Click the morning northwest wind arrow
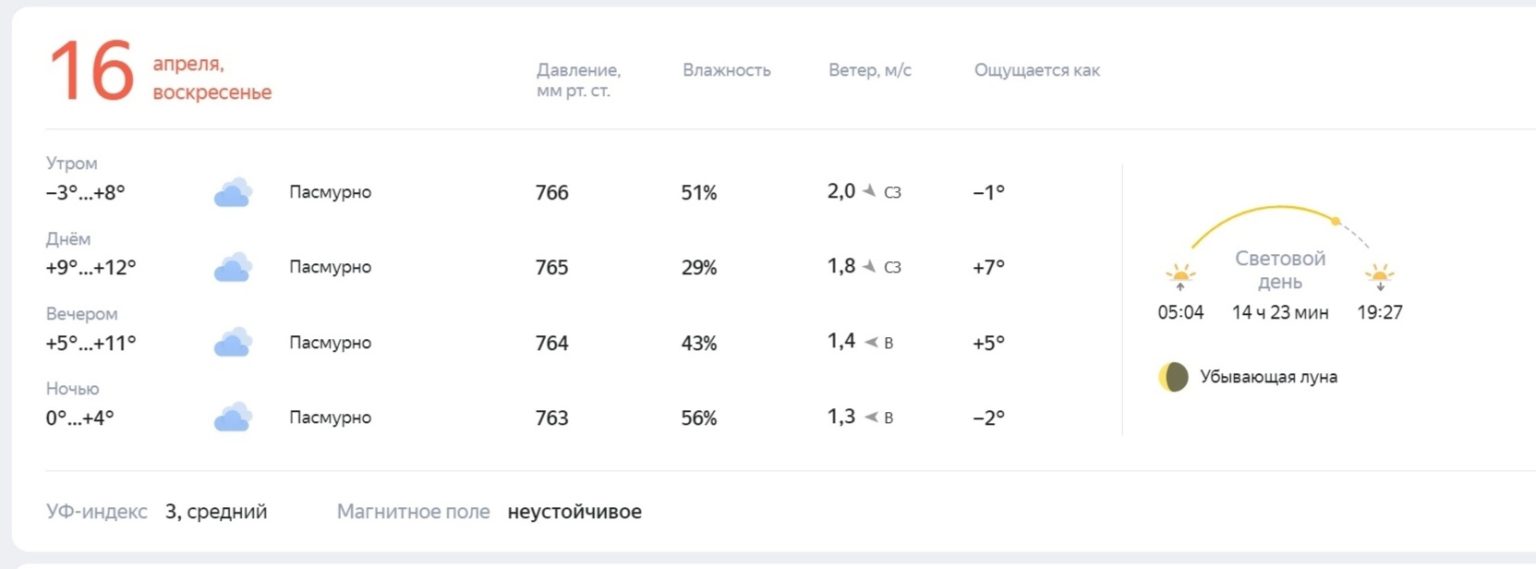Image resolution: width=1536 pixels, height=569 pixels. pyautogui.click(x=870, y=191)
